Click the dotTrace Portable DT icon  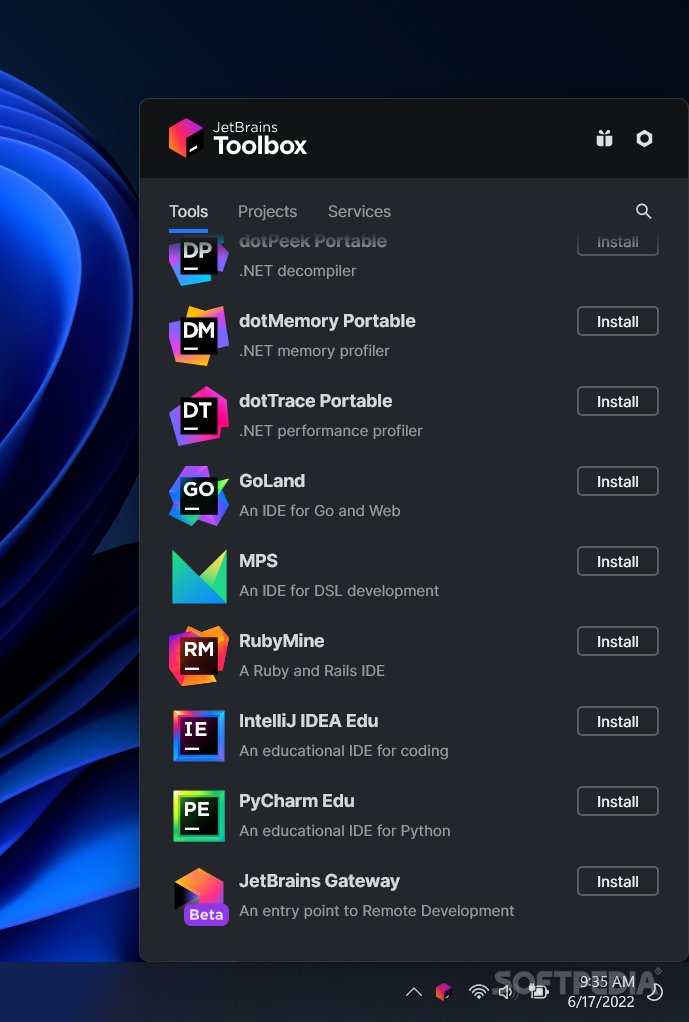pyautogui.click(x=199, y=416)
